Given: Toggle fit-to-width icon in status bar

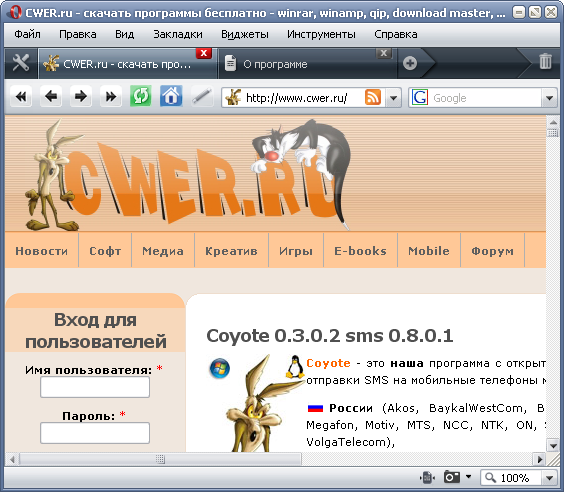Looking at the screenshot, I should [x=427, y=478].
